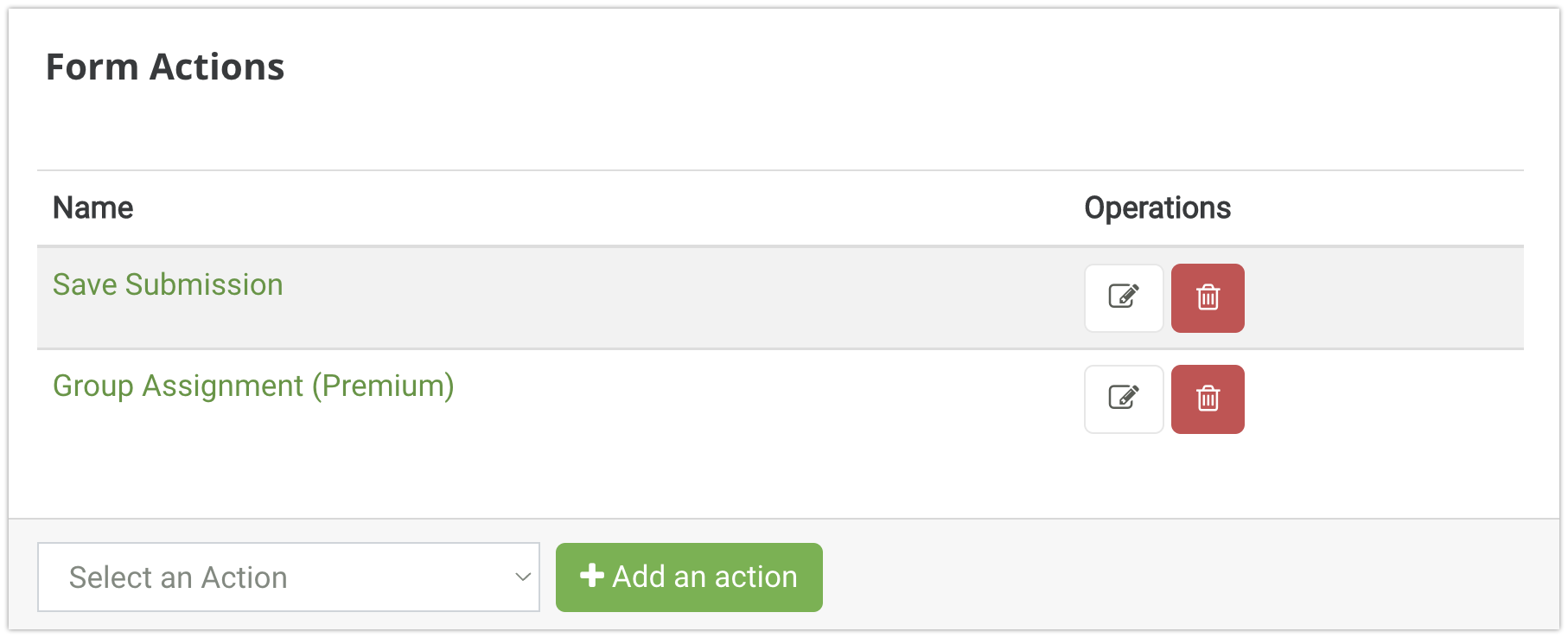Edit the Save Submission action

(1124, 297)
